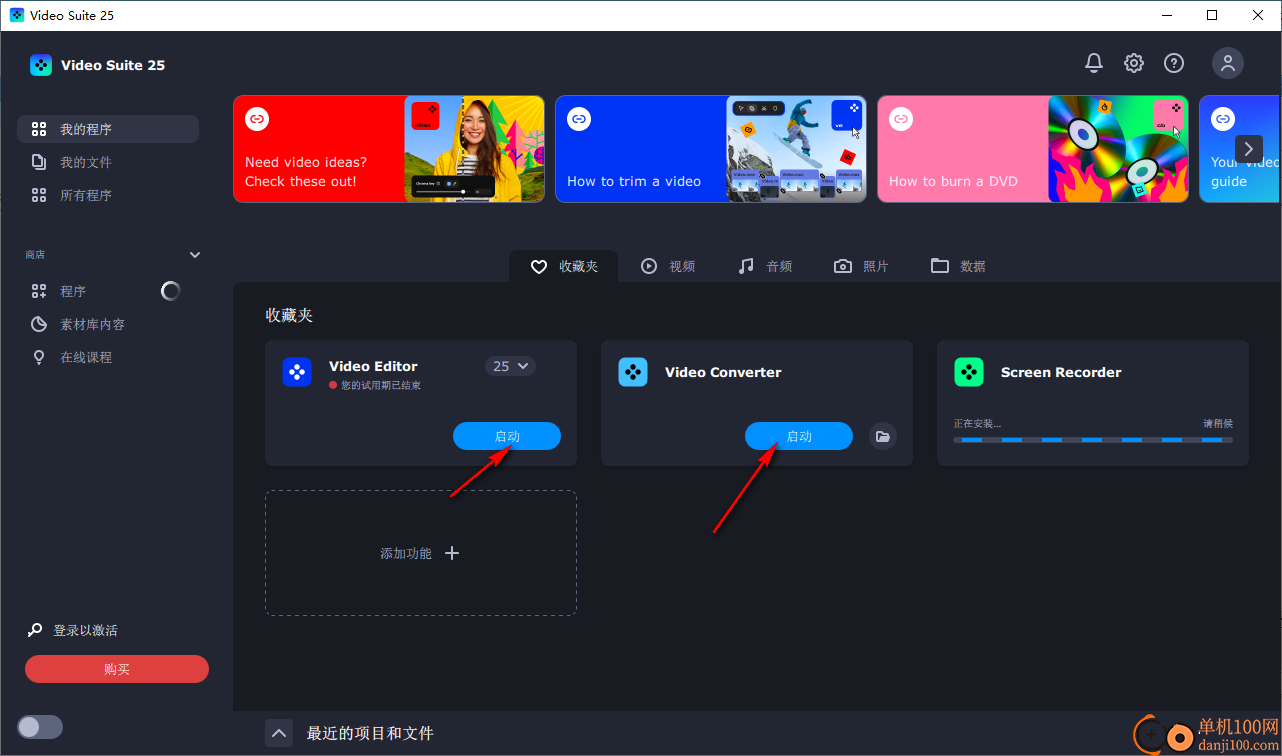Click the red 购买 button
The width and height of the screenshot is (1282, 756).
(x=117, y=669)
